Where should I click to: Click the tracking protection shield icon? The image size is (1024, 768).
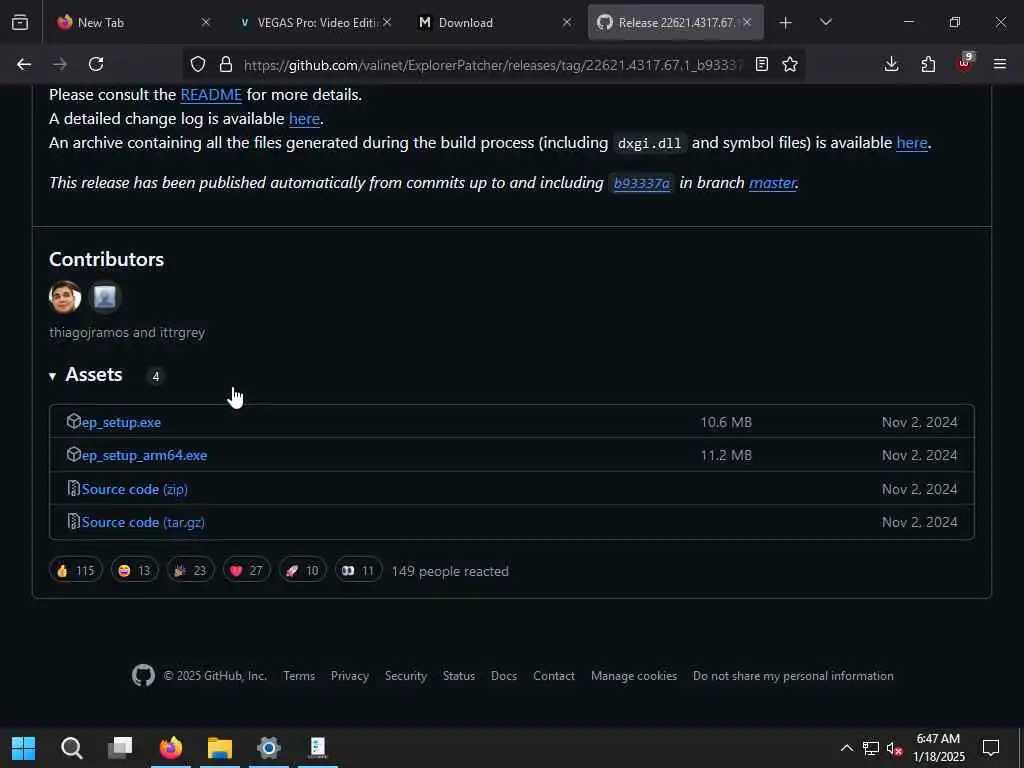(x=198, y=64)
